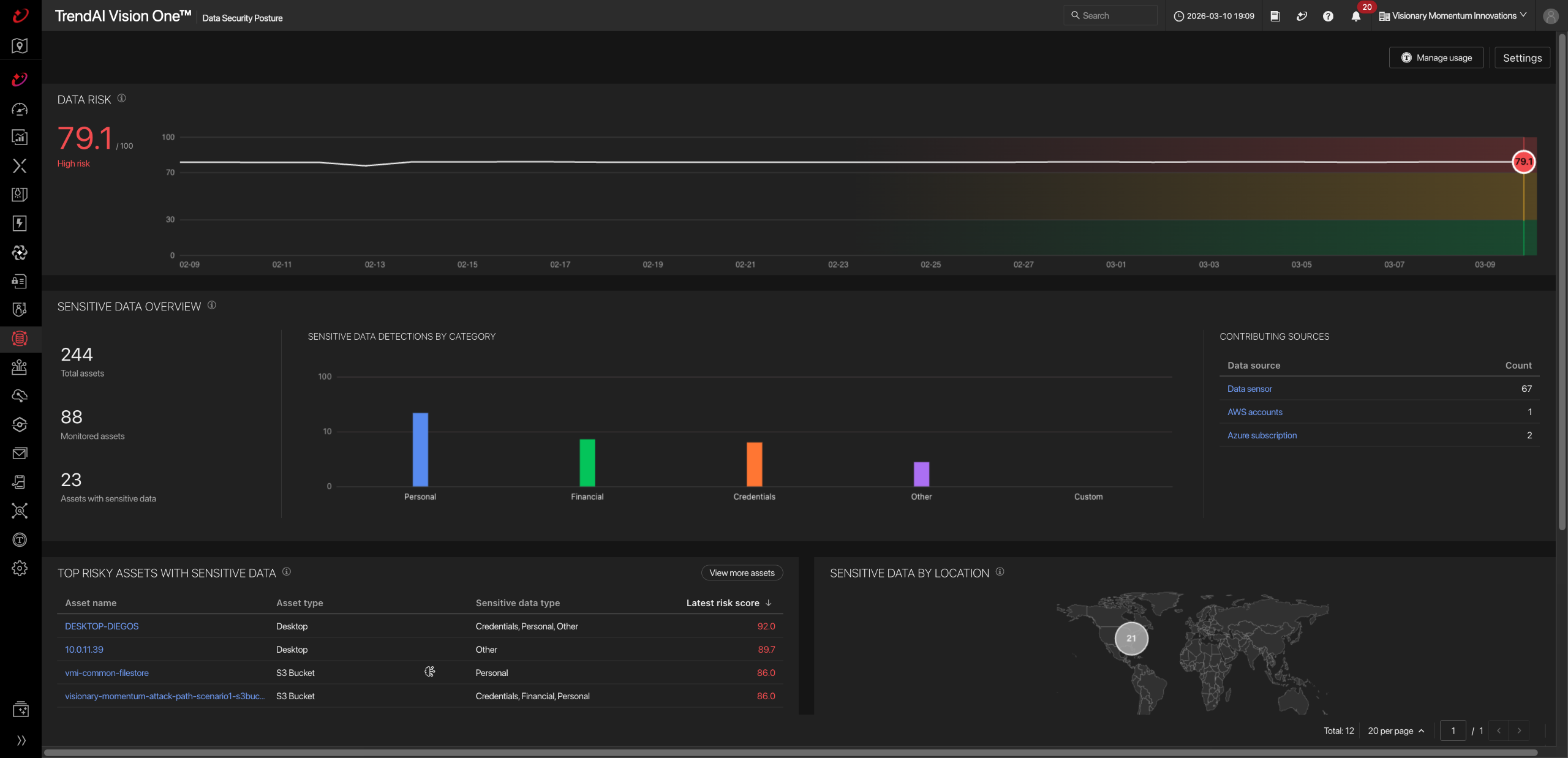Open the notifications bell icon
The width and height of the screenshot is (1568, 758).
(1355, 17)
